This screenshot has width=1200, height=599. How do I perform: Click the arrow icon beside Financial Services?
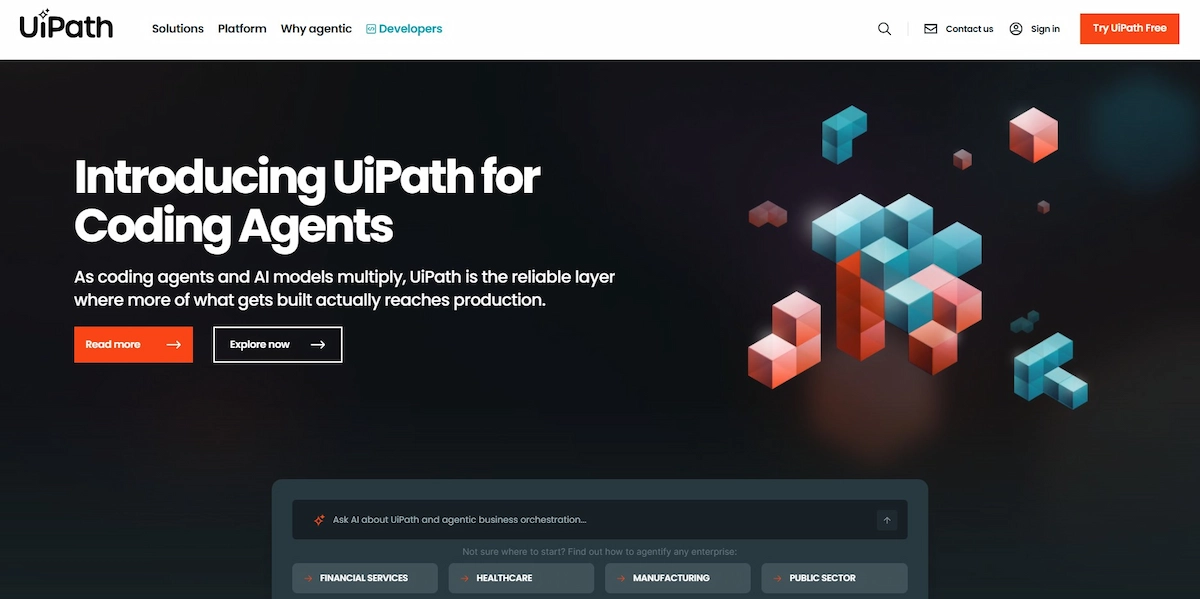tap(309, 578)
